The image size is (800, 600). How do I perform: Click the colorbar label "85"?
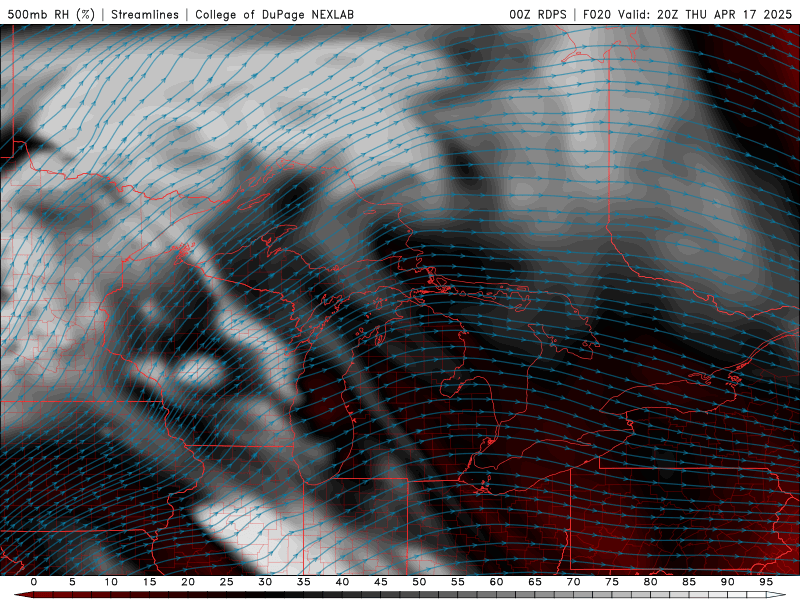689,582
